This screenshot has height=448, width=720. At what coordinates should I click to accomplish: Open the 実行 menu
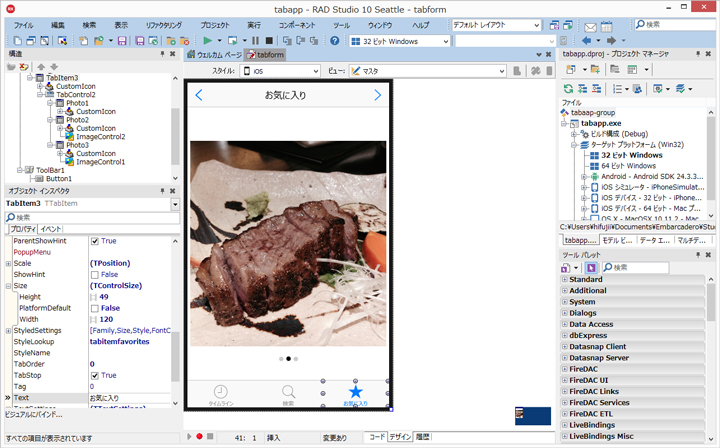(253, 25)
